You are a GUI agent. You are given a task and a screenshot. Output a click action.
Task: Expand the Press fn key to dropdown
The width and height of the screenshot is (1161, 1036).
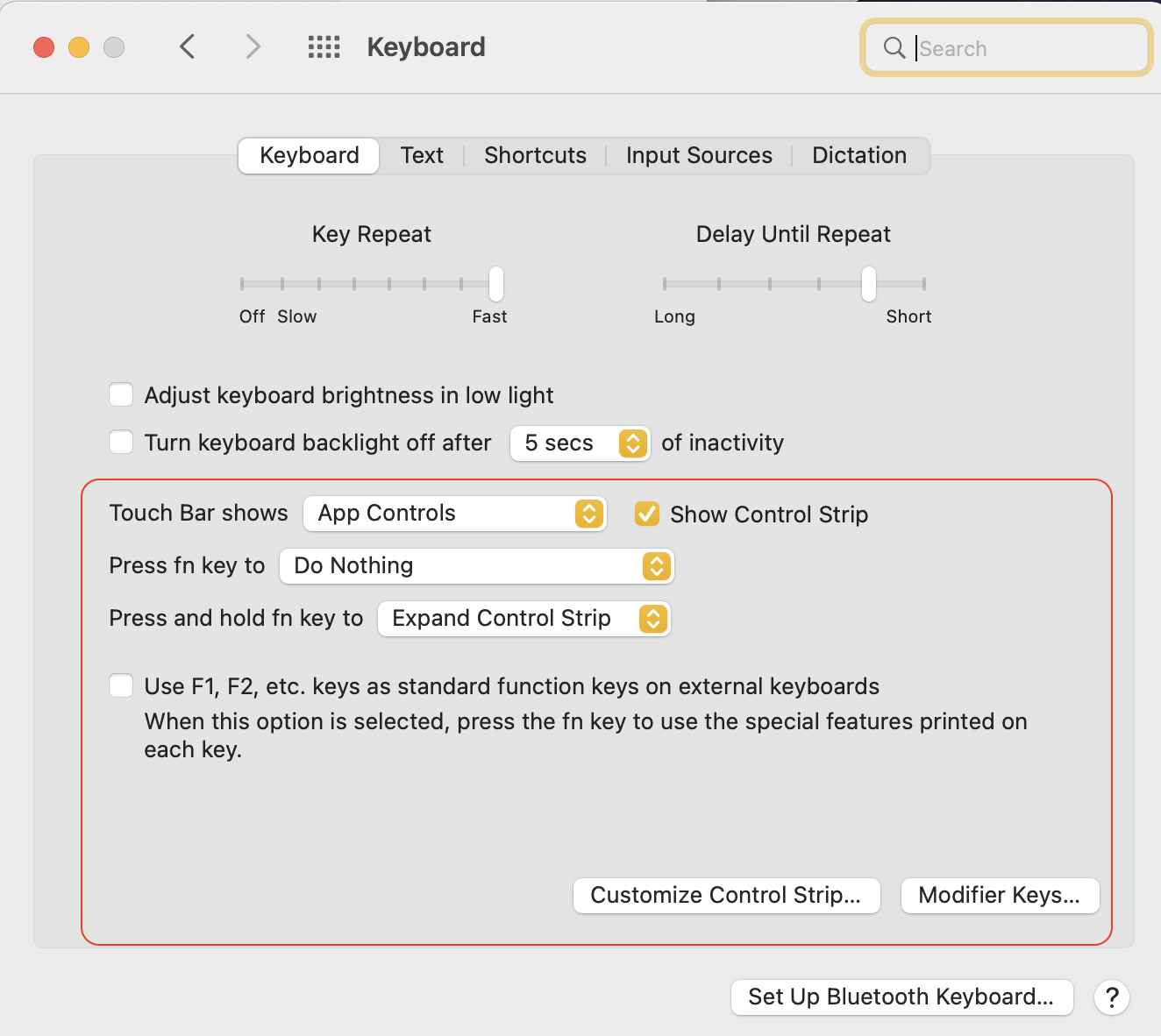[476, 566]
